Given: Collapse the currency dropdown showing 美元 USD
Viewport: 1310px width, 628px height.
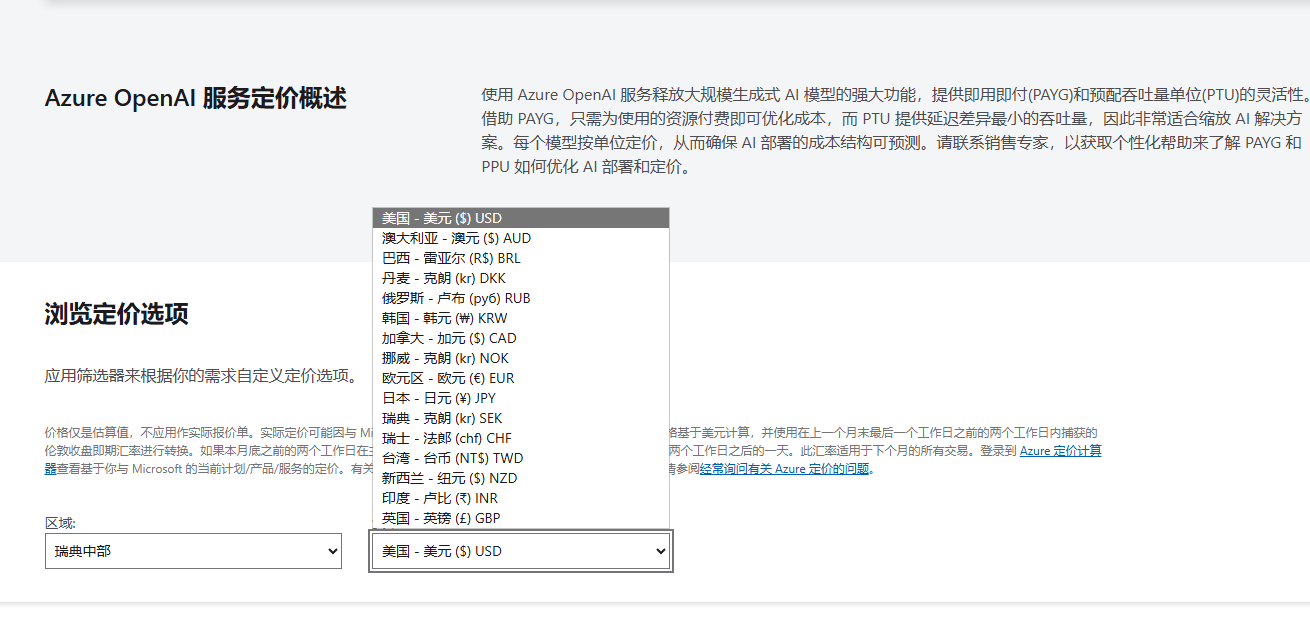Looking at the screenshot, I should pyautogui.click(x=521, y=551).
